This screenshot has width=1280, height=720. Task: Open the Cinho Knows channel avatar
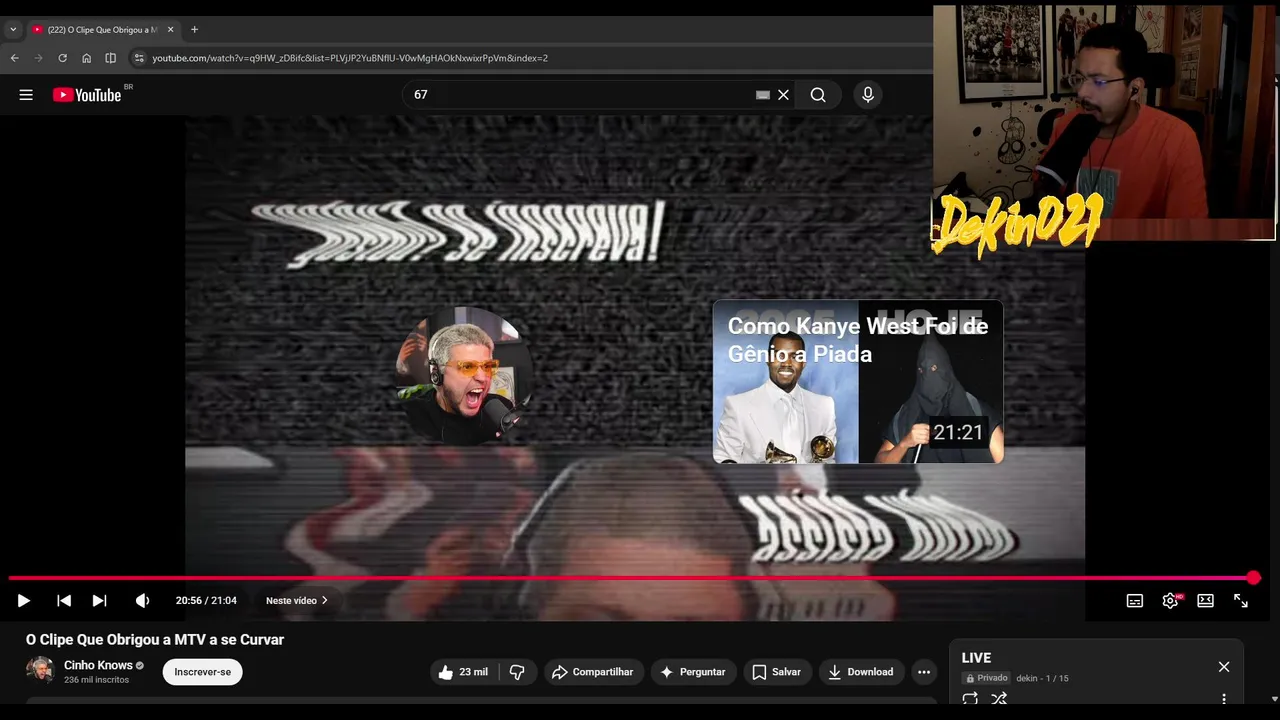40,670
